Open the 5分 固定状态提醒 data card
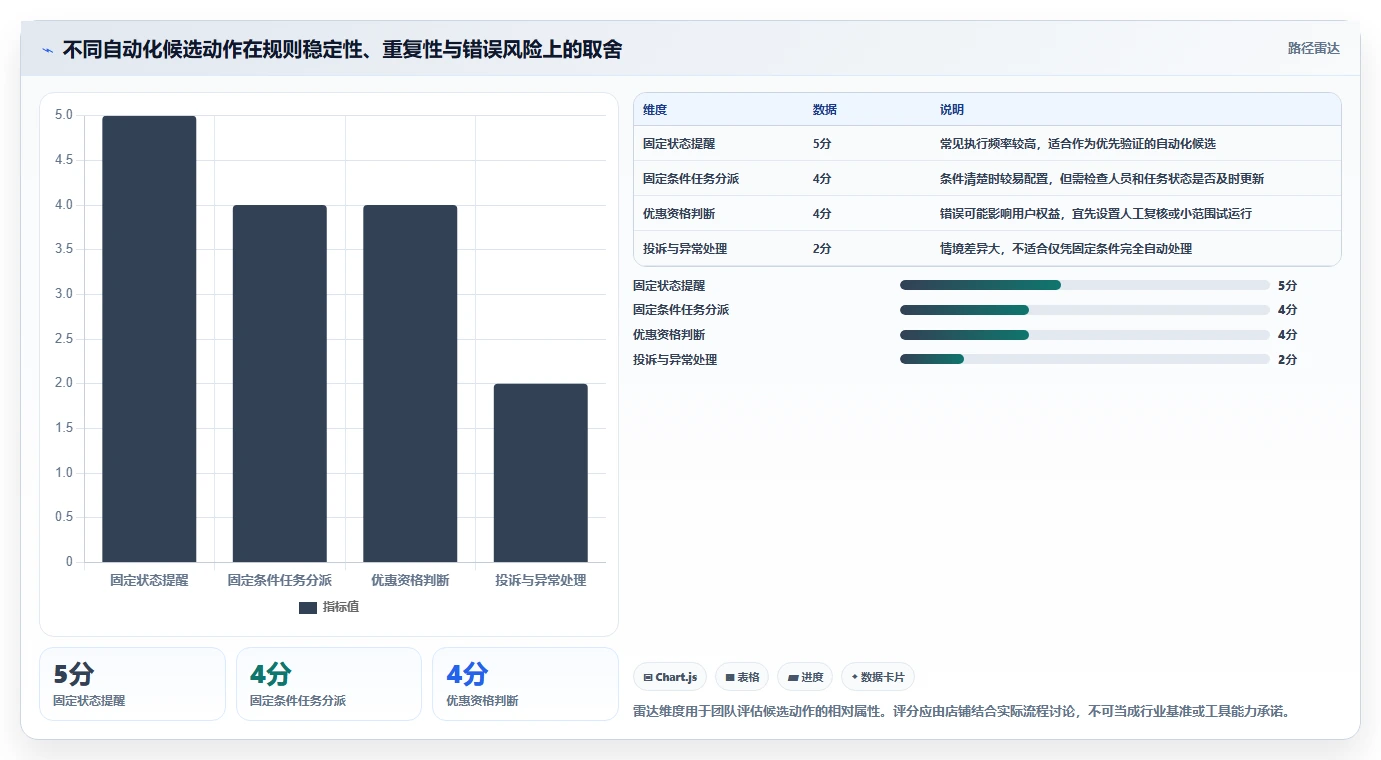 132,684
